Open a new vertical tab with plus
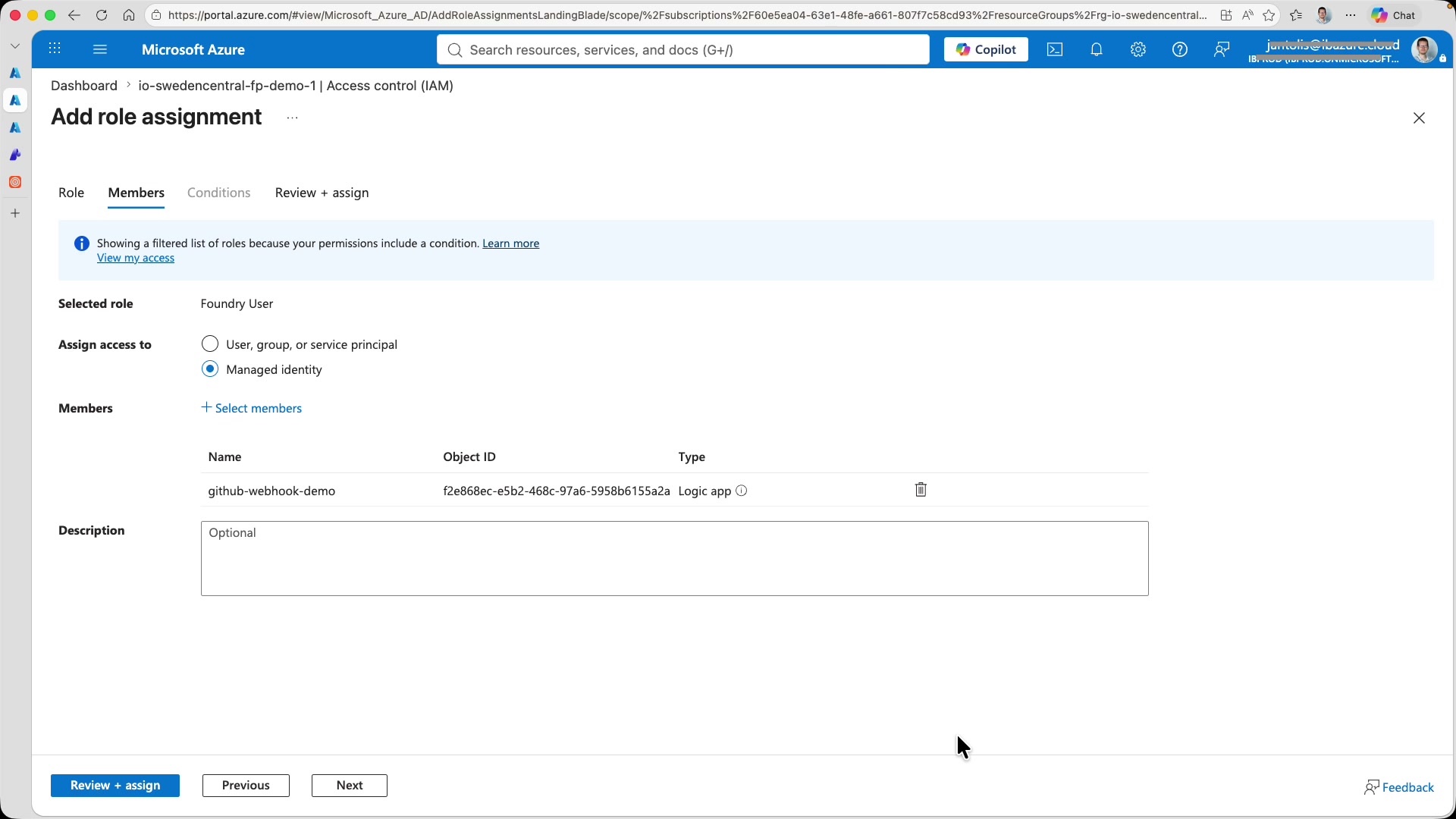The image size is (1456, 819). click(x=15, y=213)
